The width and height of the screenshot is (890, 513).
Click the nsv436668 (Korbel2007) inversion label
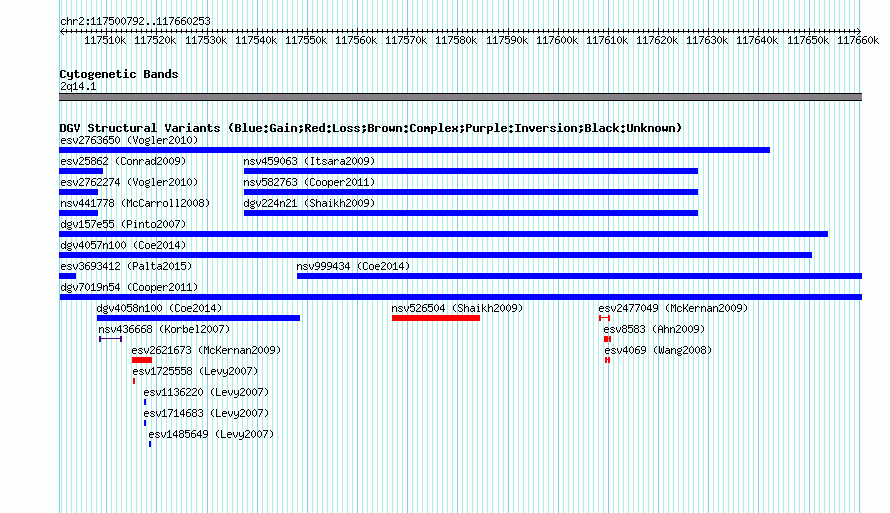coord(164,329)
